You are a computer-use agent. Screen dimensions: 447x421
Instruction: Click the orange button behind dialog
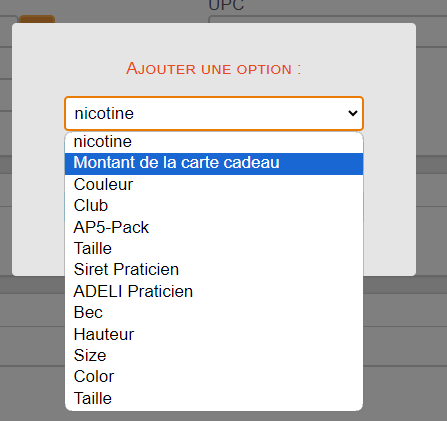(37, 19)
